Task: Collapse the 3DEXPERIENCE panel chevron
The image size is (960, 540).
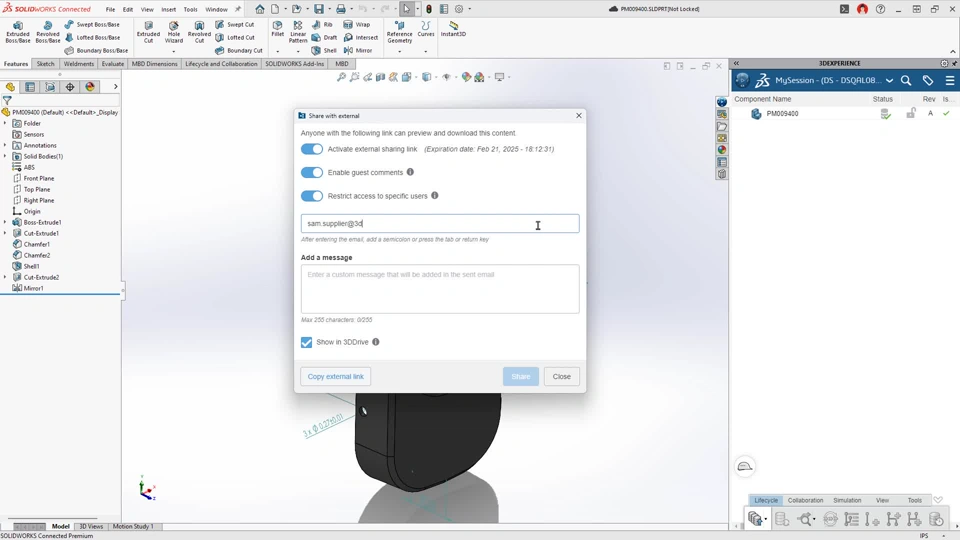Action: (x=737, y=63)
